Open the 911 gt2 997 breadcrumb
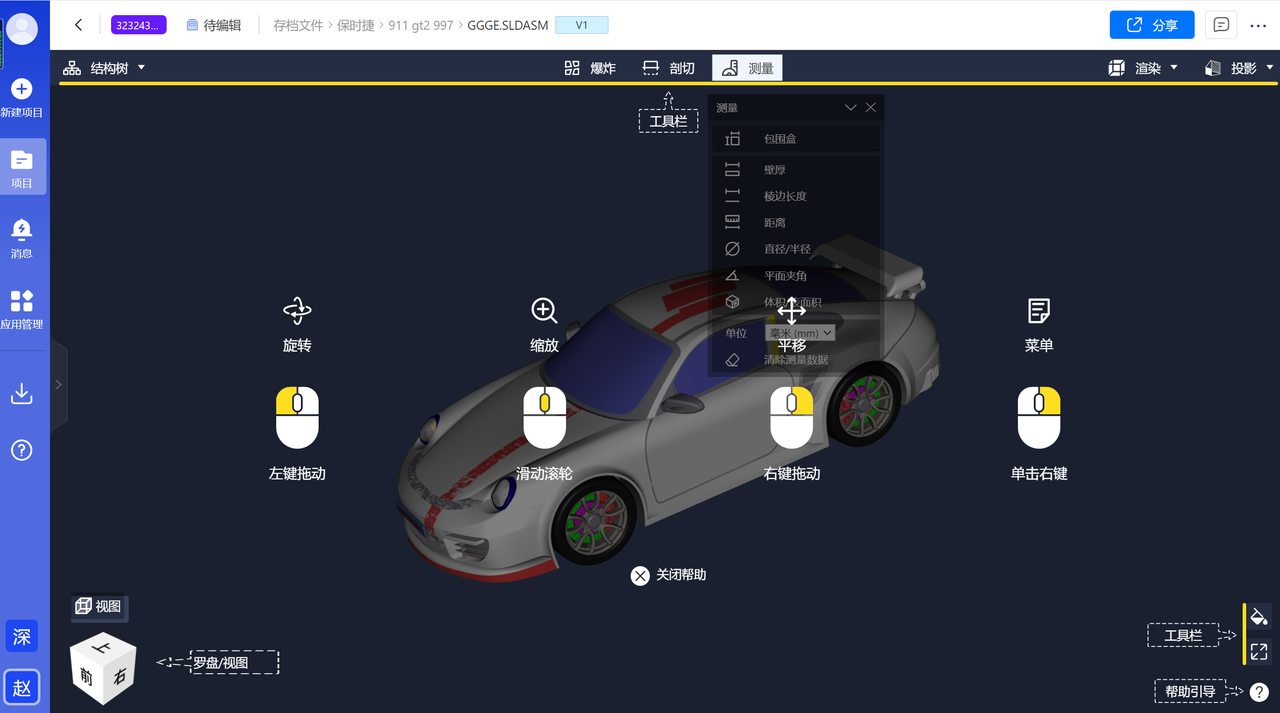Screen dimensions: 1280x713 click(x=421, y=25)
